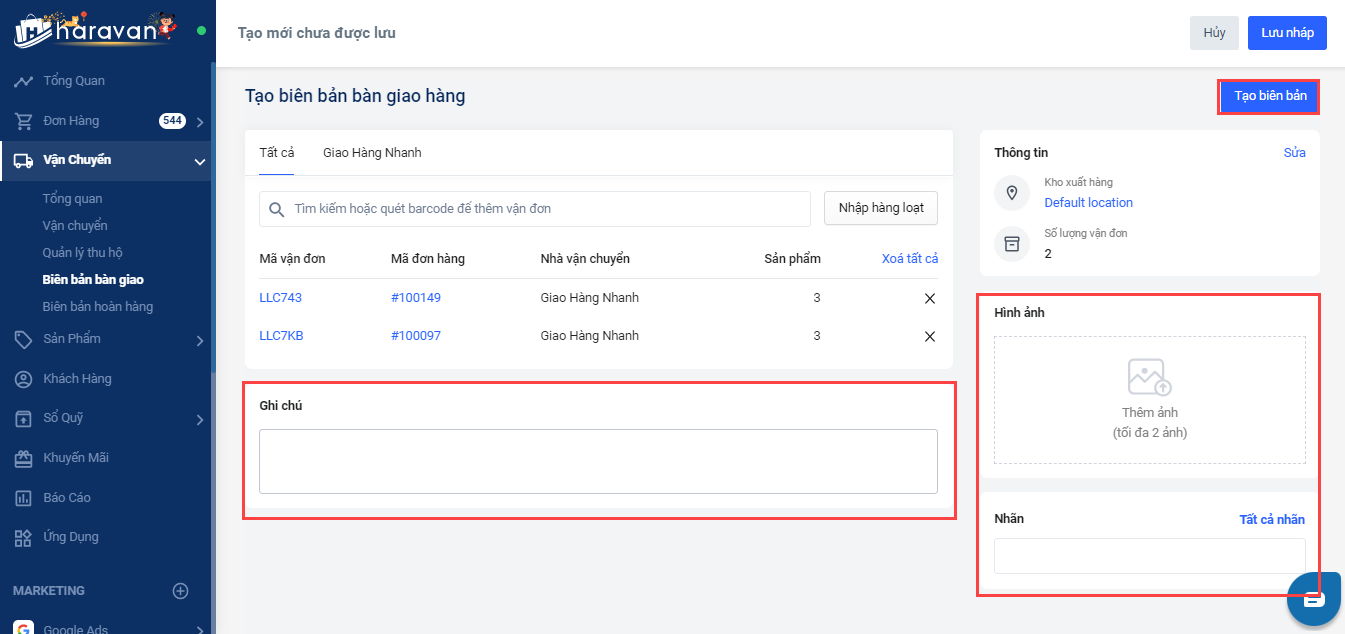
Task: Click the Khách Hàng sidebar icon
Action: (x=23, y=379)
